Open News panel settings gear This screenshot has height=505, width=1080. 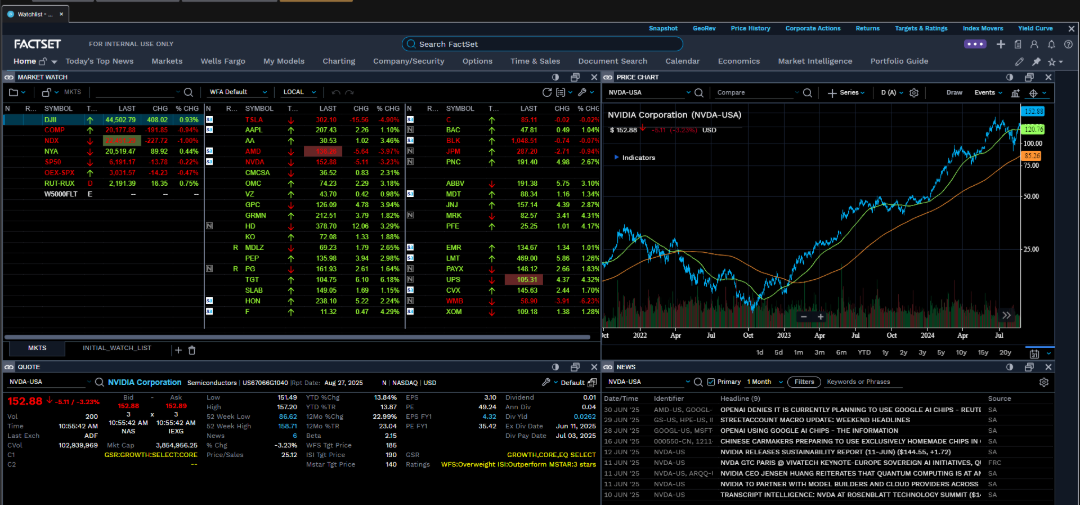coord(1043,382)
